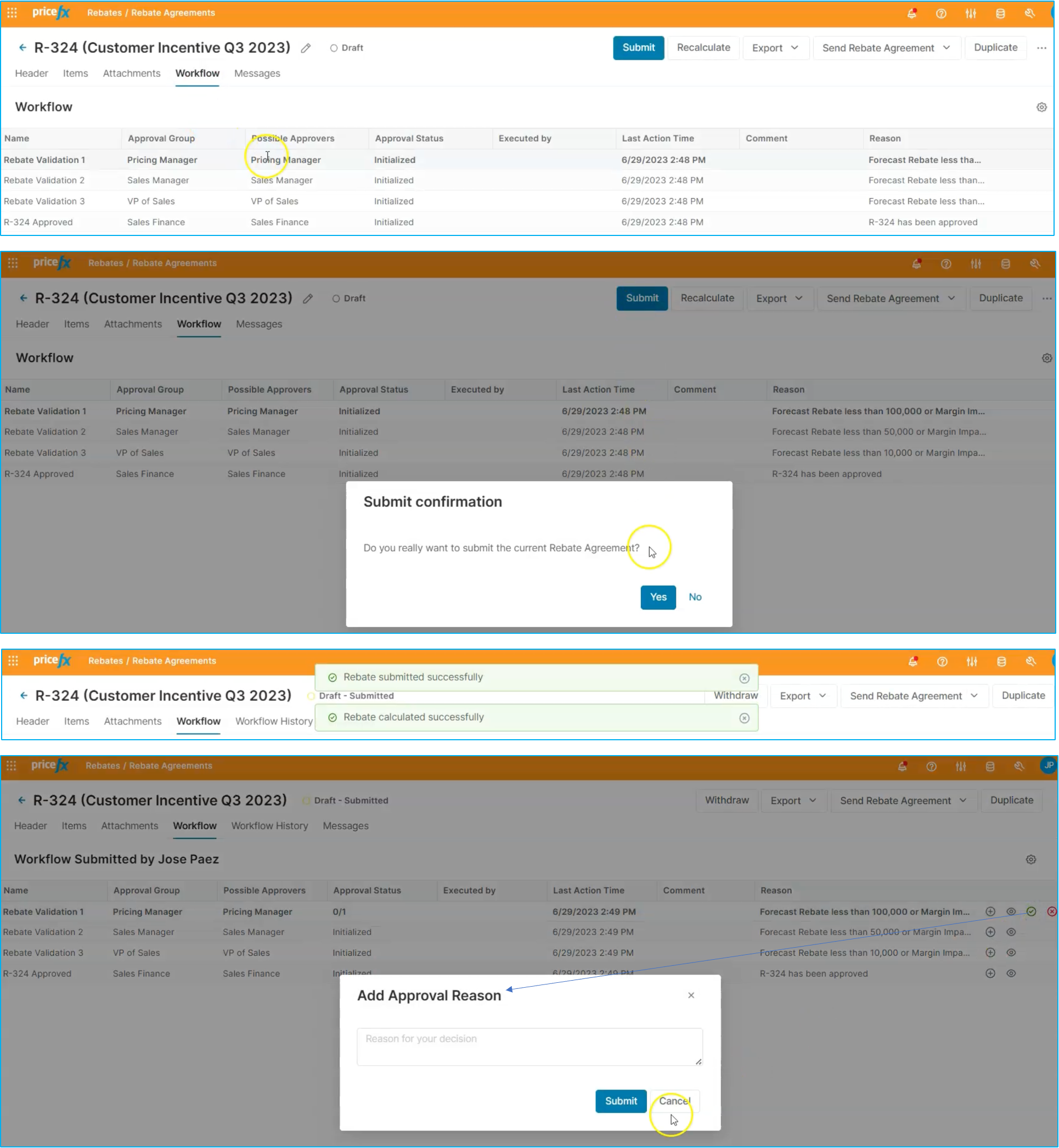
Task: Switch to the Items tab in the top screenshot
Action: pos(76,74)
